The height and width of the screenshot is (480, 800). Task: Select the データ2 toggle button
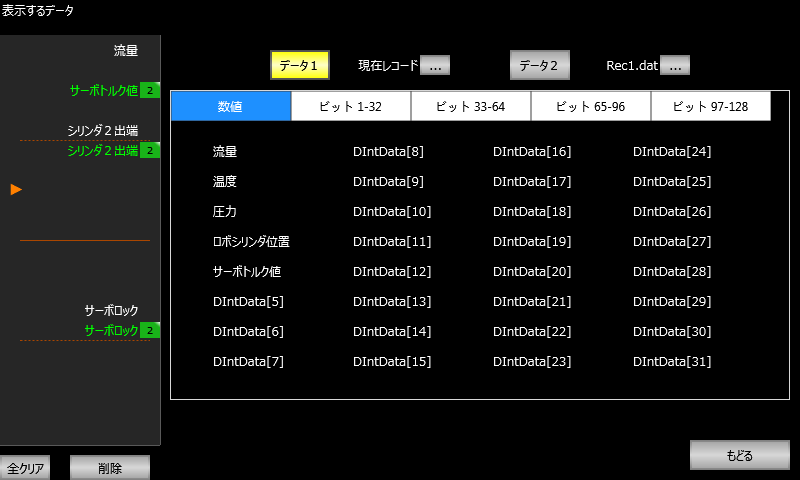coord(539,65)
